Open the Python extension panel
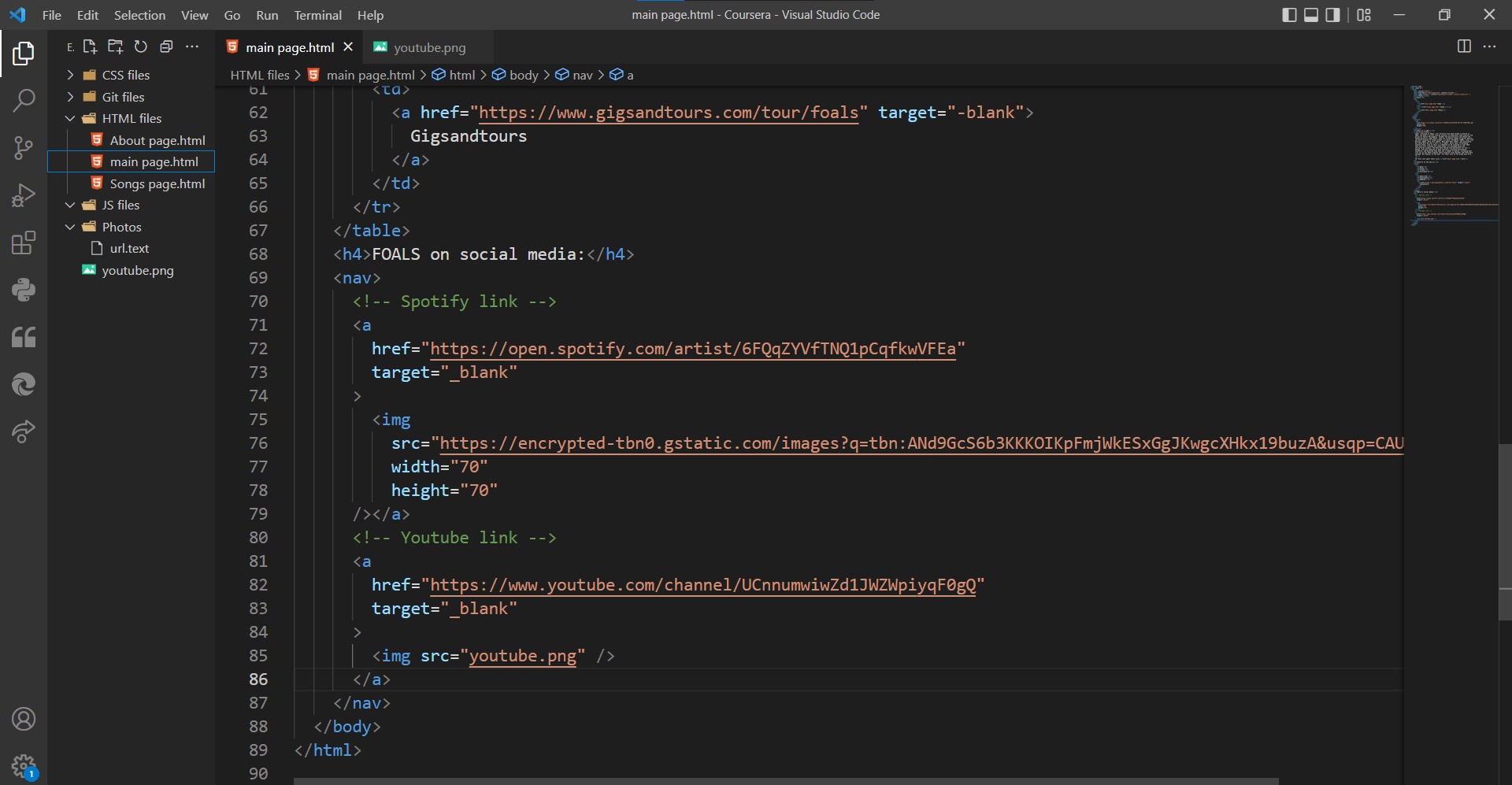Viewport: 1512px width, 785px height. pyautogui.click(x=24, y=290)
